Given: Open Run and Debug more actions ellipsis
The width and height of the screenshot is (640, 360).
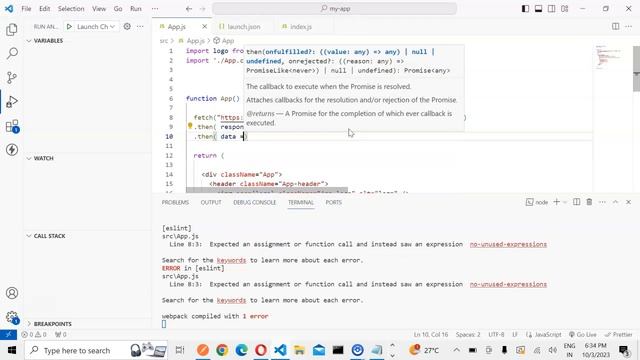Looking at the screenshot, I should tap(140, 27).
